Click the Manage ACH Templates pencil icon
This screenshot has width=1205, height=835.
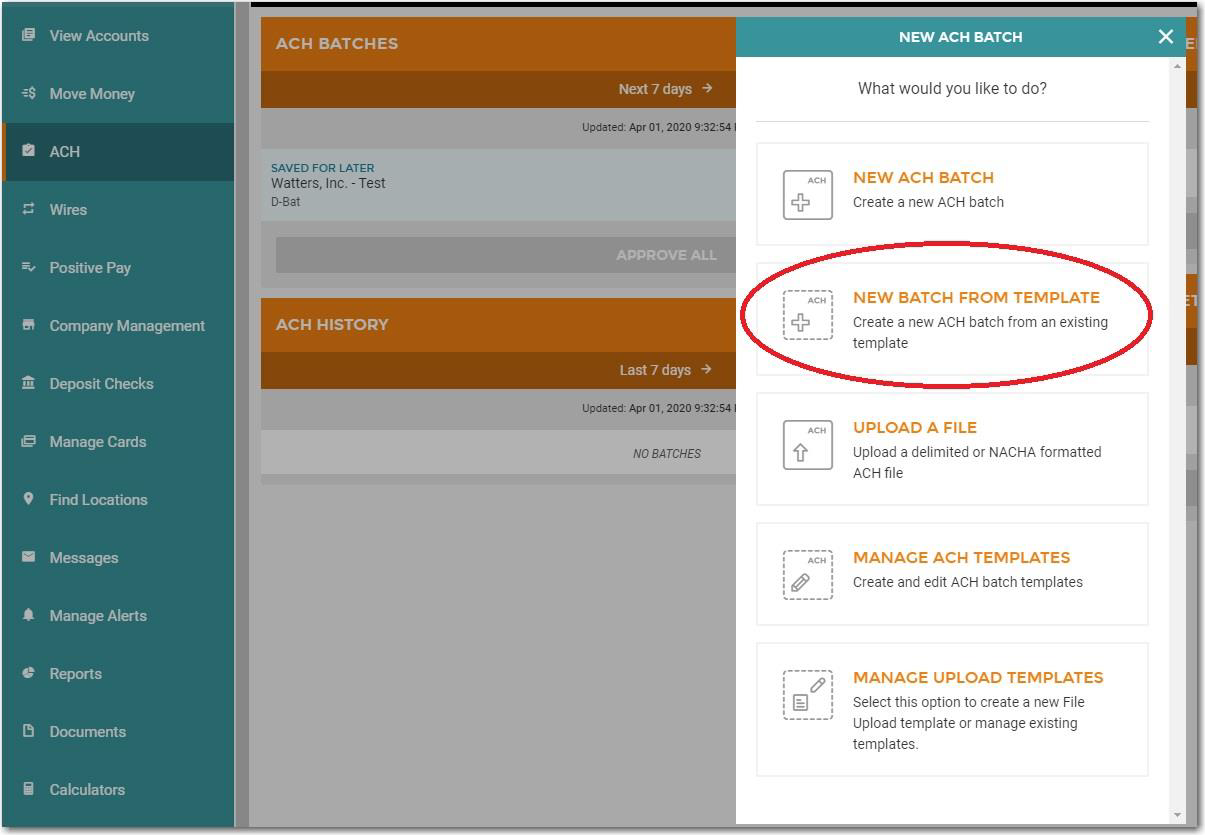tap(807, 575)
